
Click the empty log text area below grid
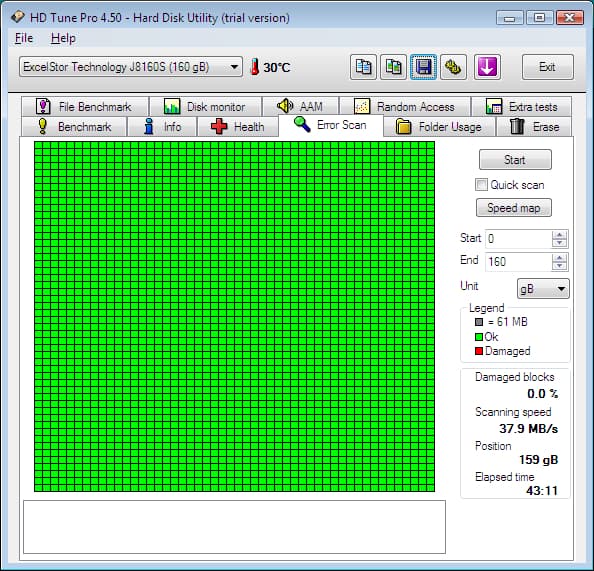(x=234, y=527)
